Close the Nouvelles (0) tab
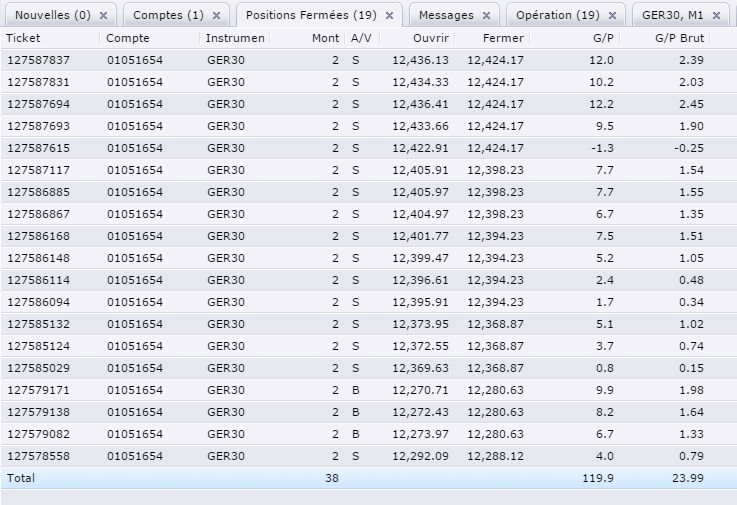 point(104,16)
